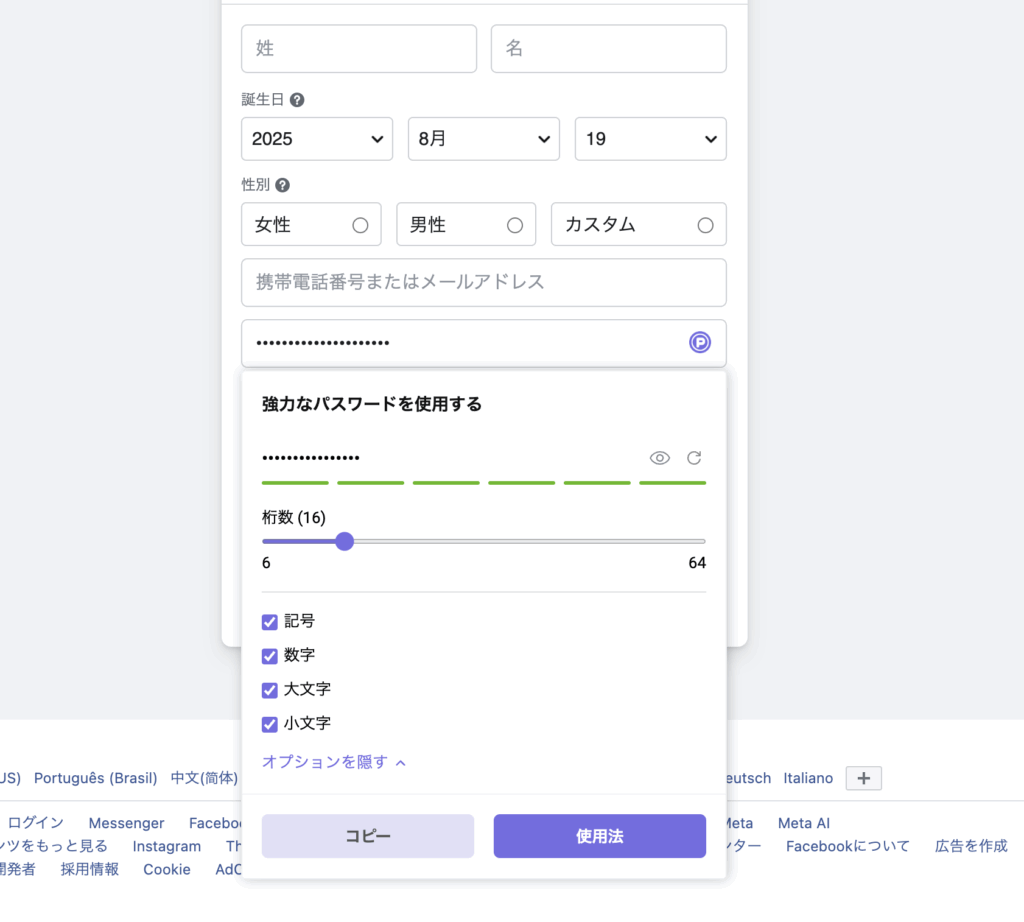Image resolution: width=1024 pixels, height=922 pixels.
Task: Open the month dropdown showing 8月
Action: click(x=483, y=139)
